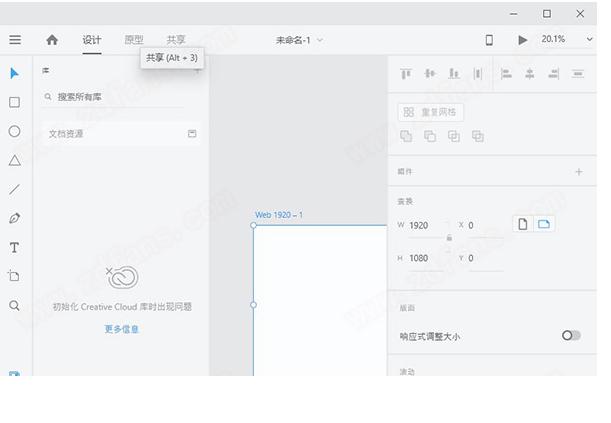
Task: Click the Y position field
Action: [486, 259]
